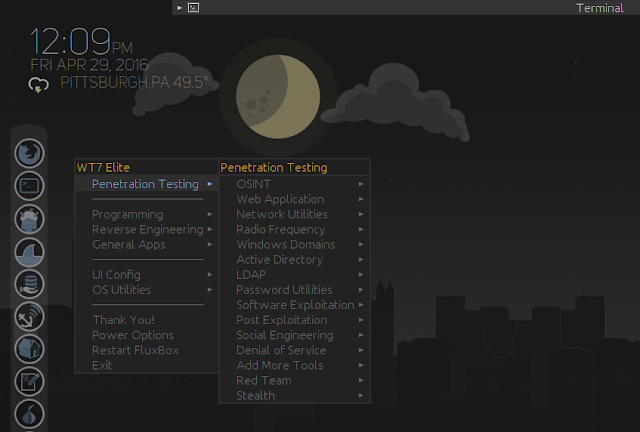Viewport: 640px width, 432px height.
Task: Click the play arrow in the top toolbar
Action: (179, 7)
